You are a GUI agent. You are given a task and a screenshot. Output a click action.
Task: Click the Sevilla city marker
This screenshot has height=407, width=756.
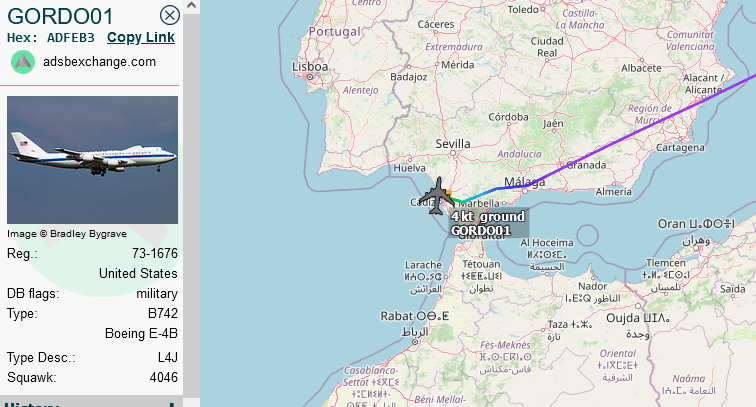(453, 153)
